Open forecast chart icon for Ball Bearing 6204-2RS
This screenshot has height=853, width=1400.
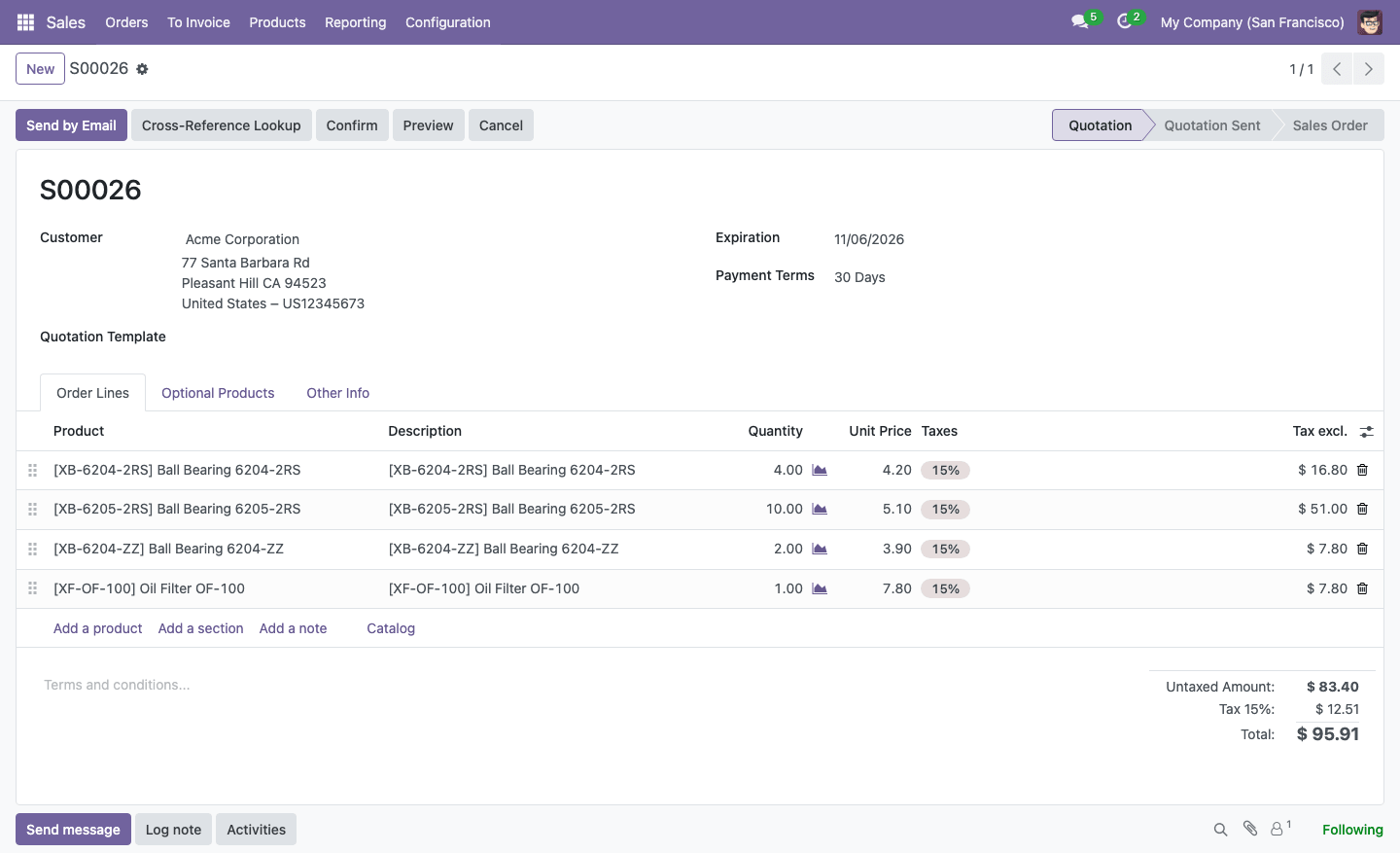(820, 470)
